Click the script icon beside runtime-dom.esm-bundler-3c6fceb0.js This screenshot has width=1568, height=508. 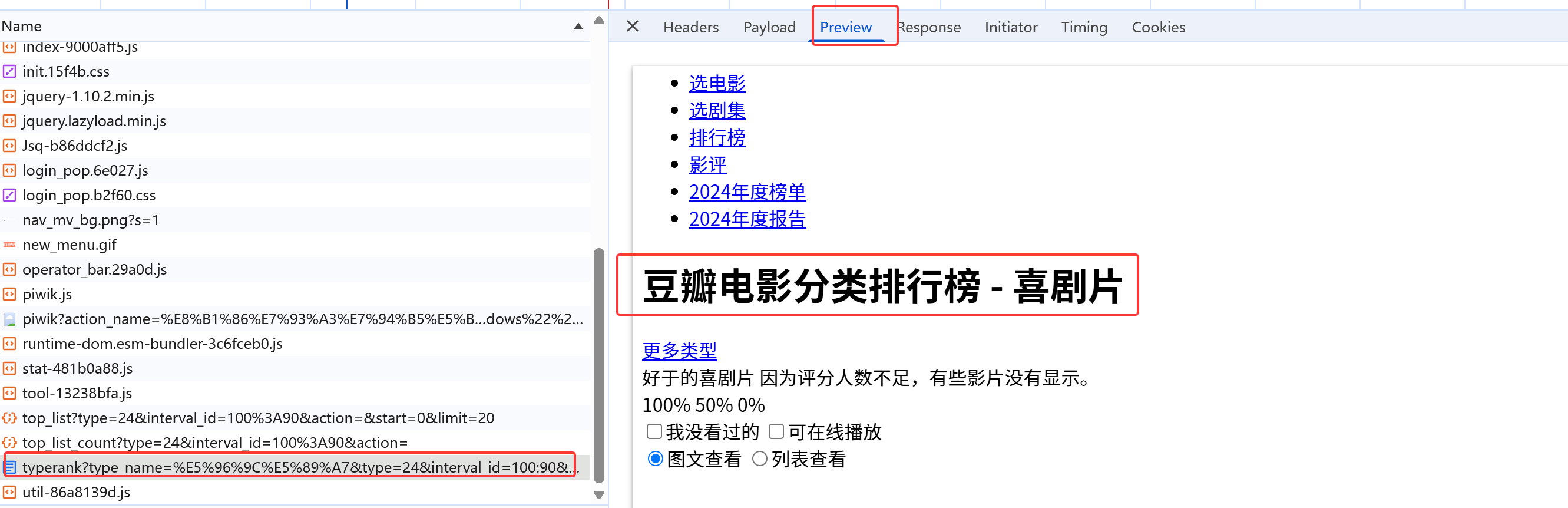[x=9, y=344]
